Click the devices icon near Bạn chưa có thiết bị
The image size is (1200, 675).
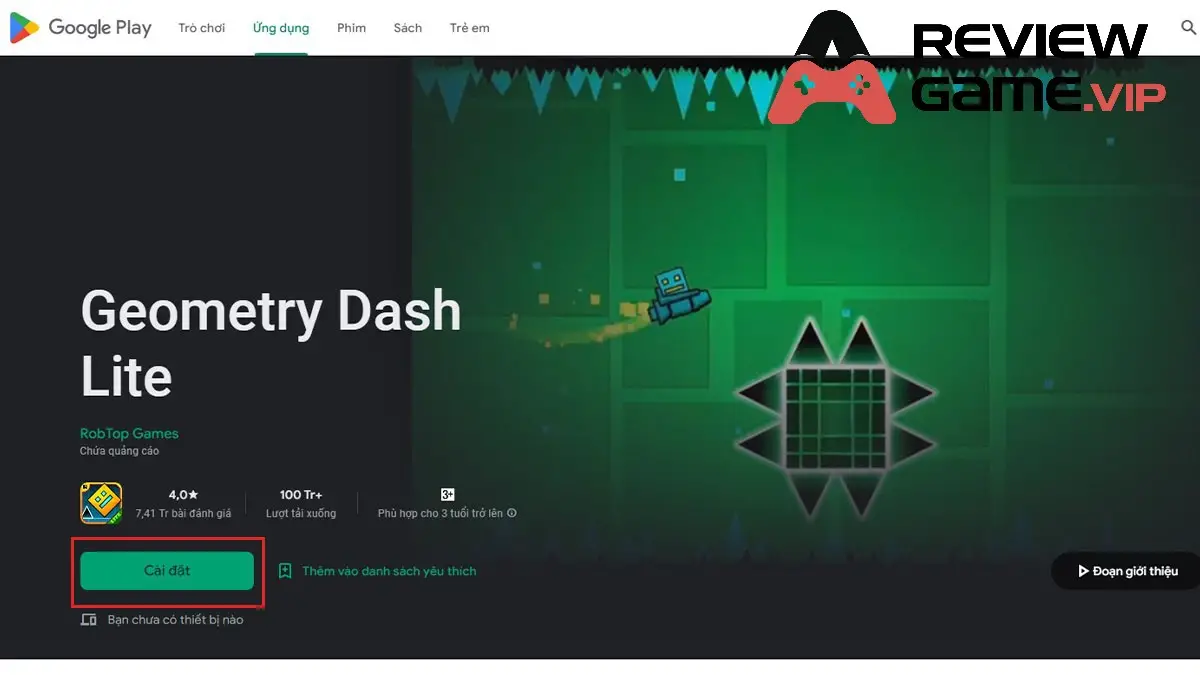tap(89, 620)
